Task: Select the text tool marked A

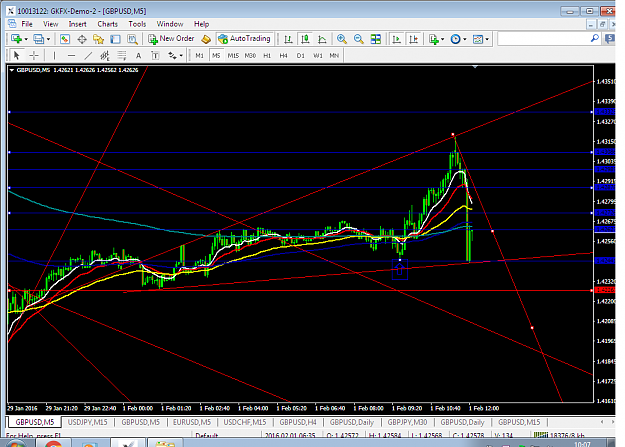Action: coord(138,55)
